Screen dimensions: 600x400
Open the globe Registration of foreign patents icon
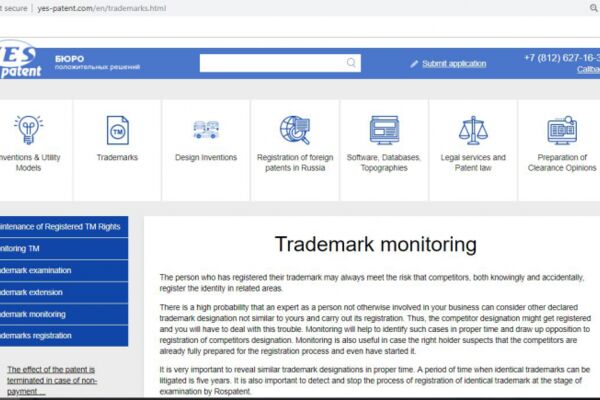point(295,130)
